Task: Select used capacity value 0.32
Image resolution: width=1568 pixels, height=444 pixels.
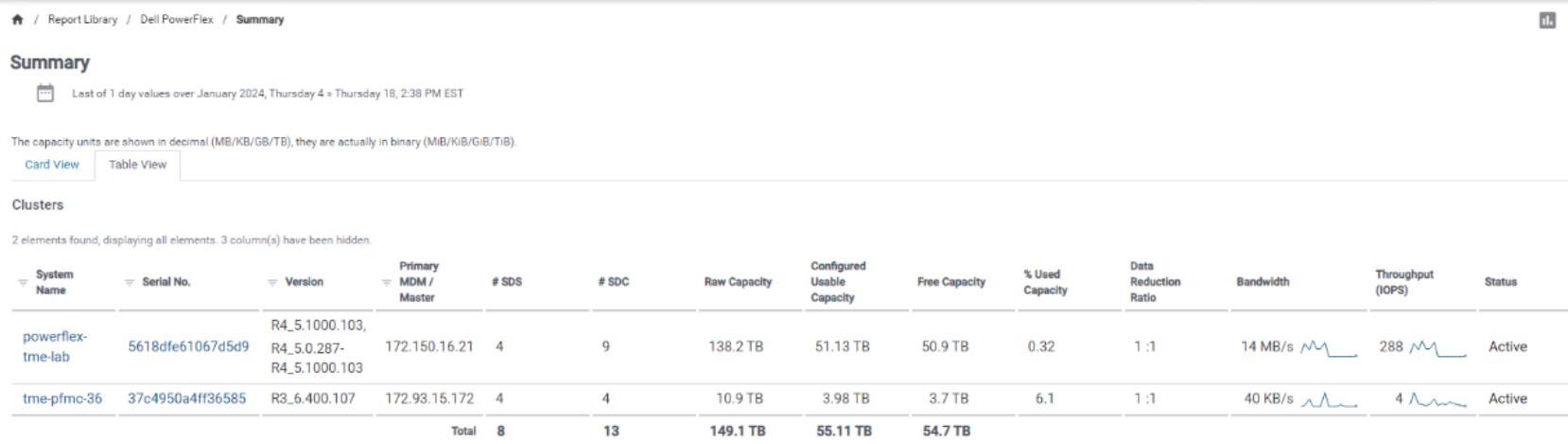Action: tap(1041, 346)
